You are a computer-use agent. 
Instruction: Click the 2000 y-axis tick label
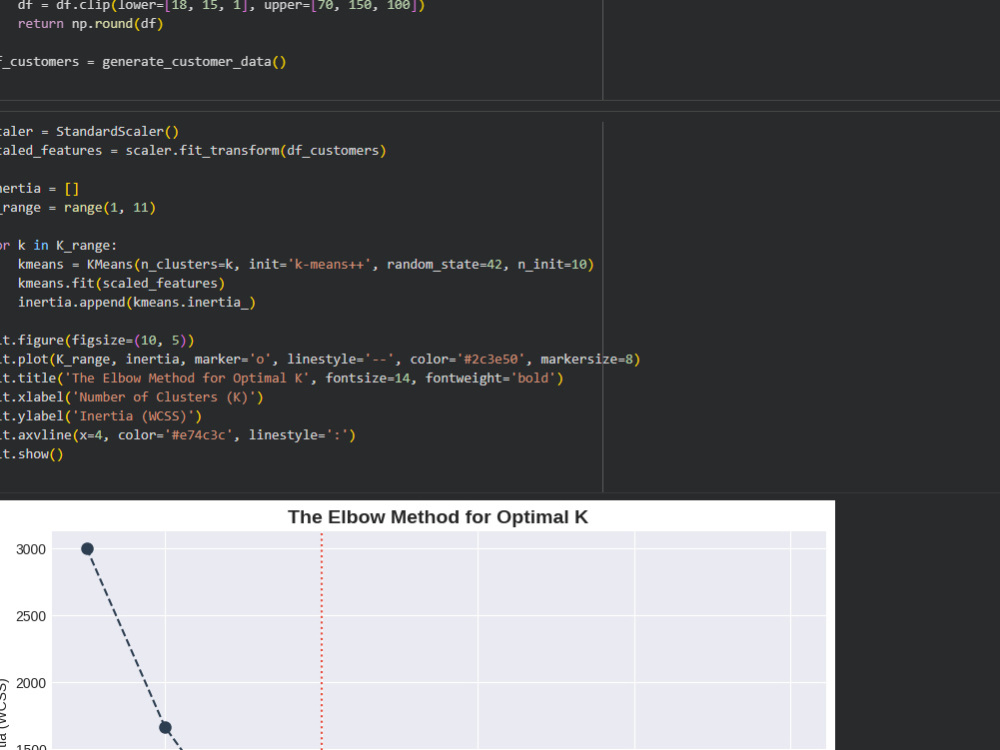coord(31,683)
